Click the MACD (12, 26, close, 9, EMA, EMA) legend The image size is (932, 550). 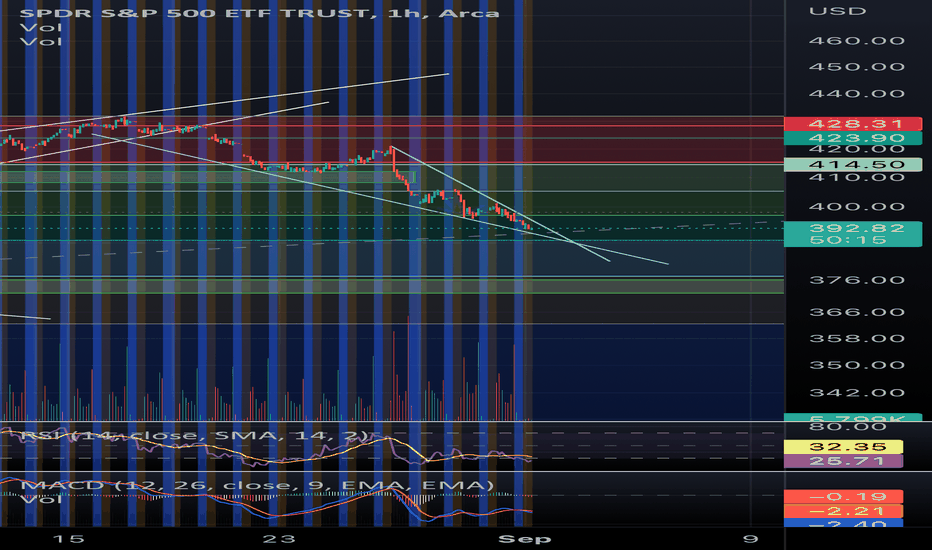click(x=257, y=485)
